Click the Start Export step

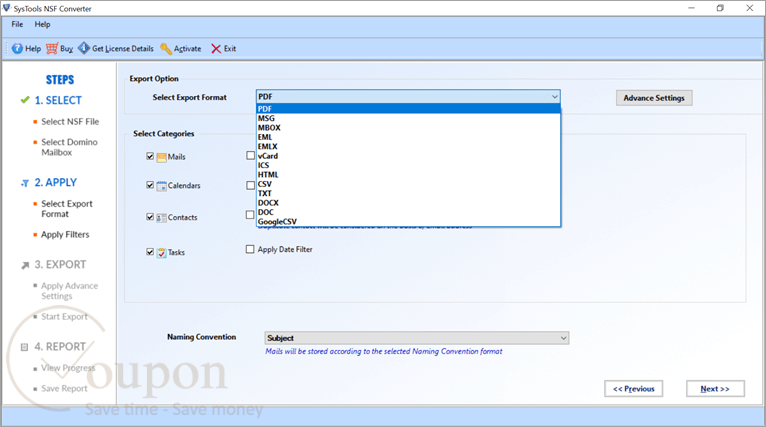(64, 317)
